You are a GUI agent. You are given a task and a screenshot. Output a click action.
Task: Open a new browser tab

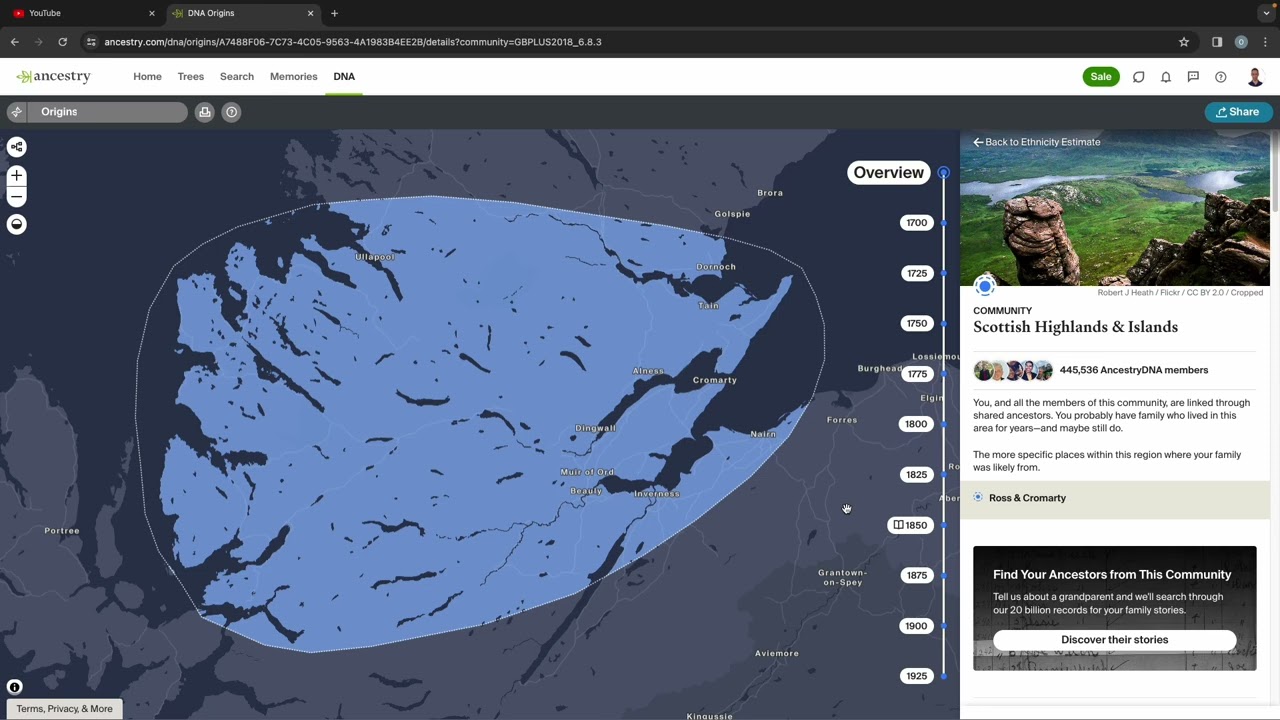point(334,13)
